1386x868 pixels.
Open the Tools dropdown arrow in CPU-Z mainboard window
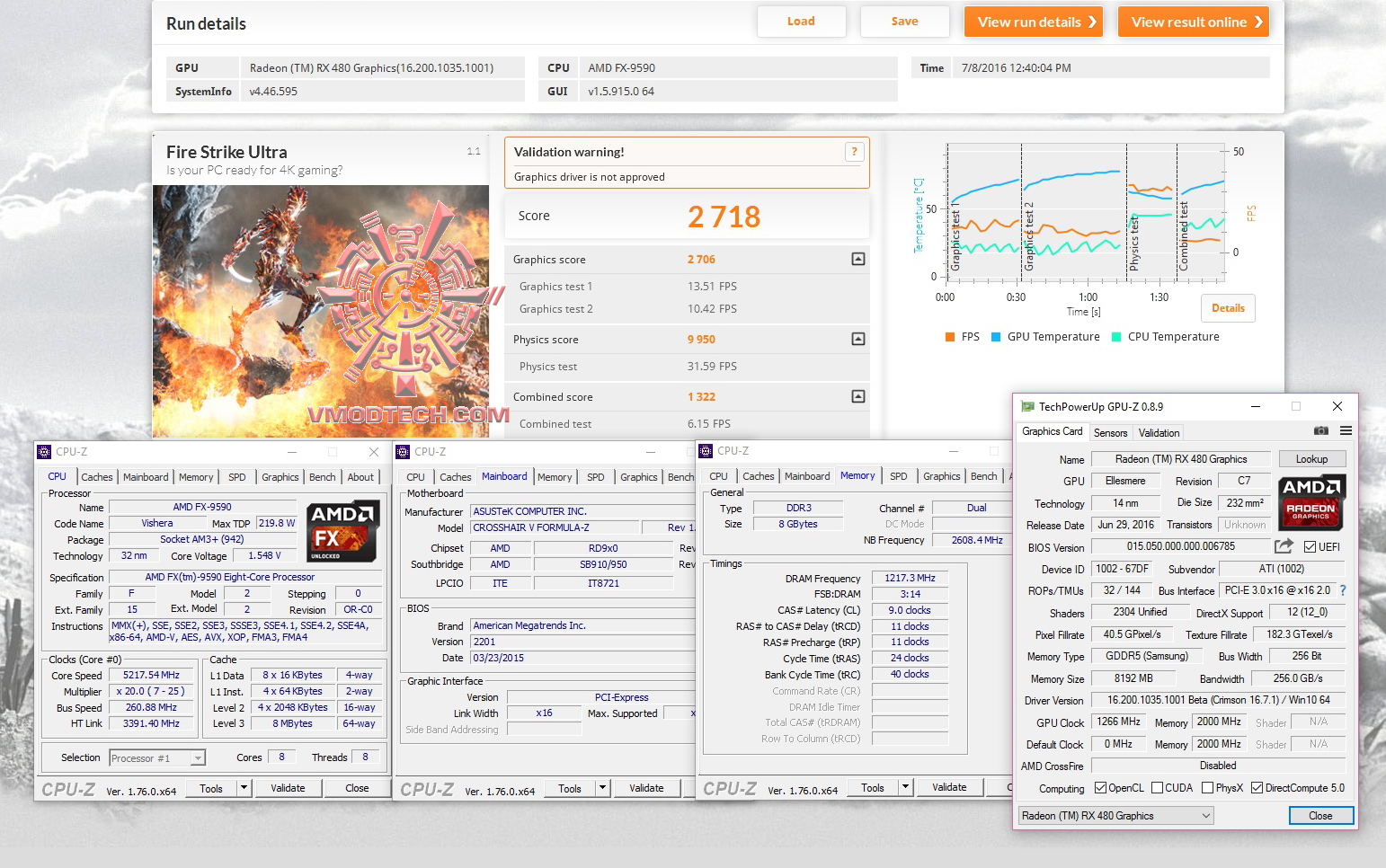[x=602, y=788]
